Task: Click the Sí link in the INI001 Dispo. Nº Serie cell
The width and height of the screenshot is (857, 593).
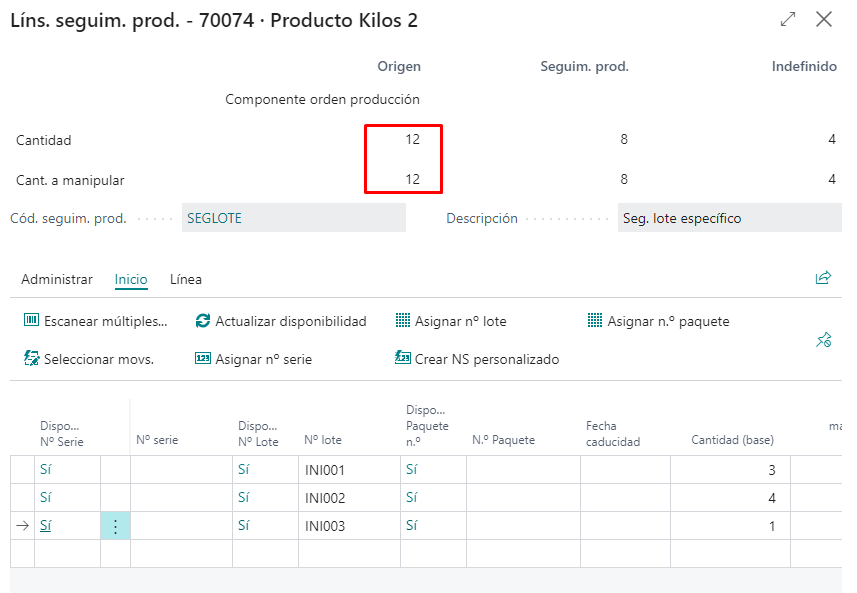Action: point(46,470)
